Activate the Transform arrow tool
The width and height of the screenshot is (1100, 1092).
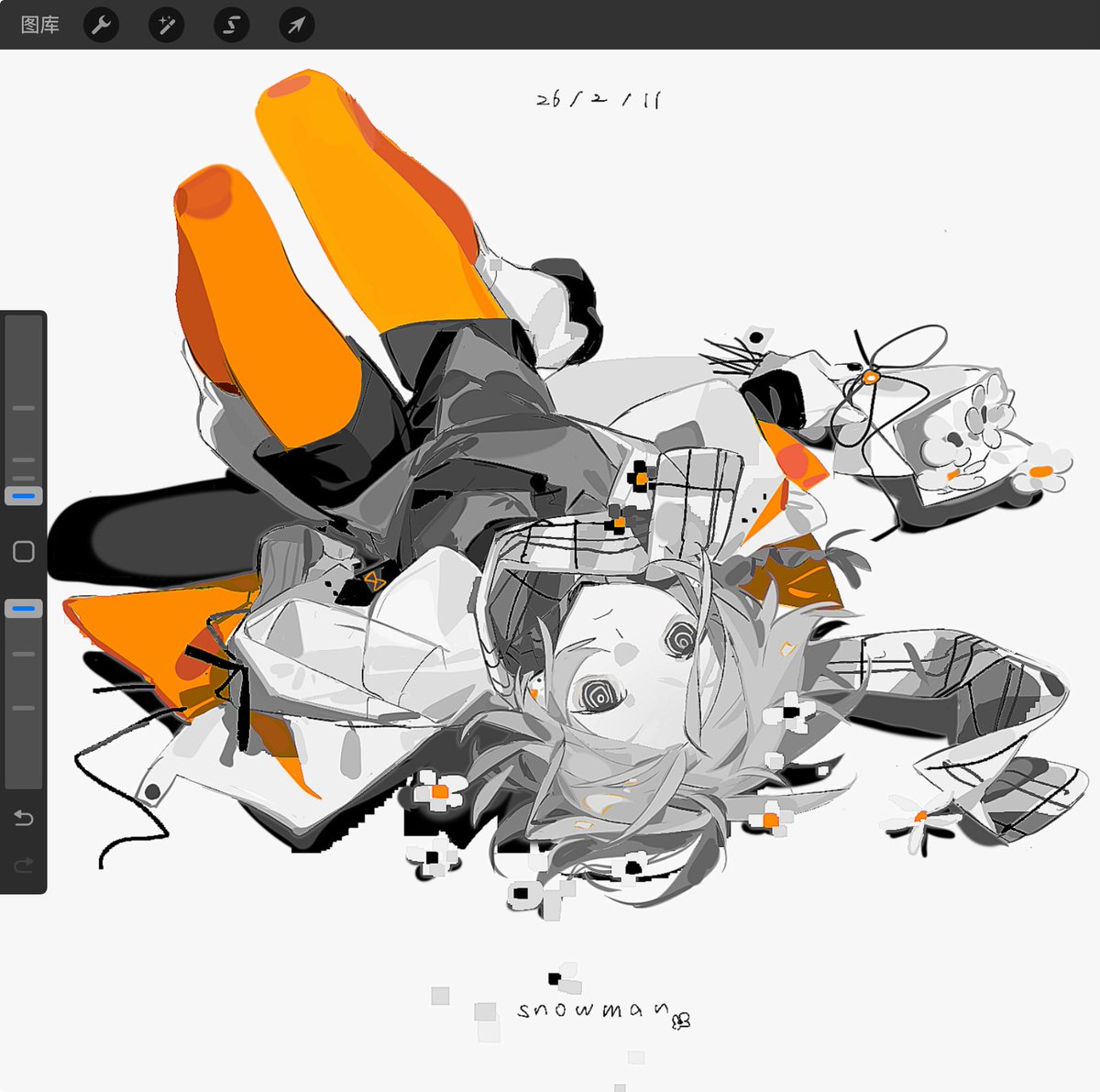click(x=296, y=25)
